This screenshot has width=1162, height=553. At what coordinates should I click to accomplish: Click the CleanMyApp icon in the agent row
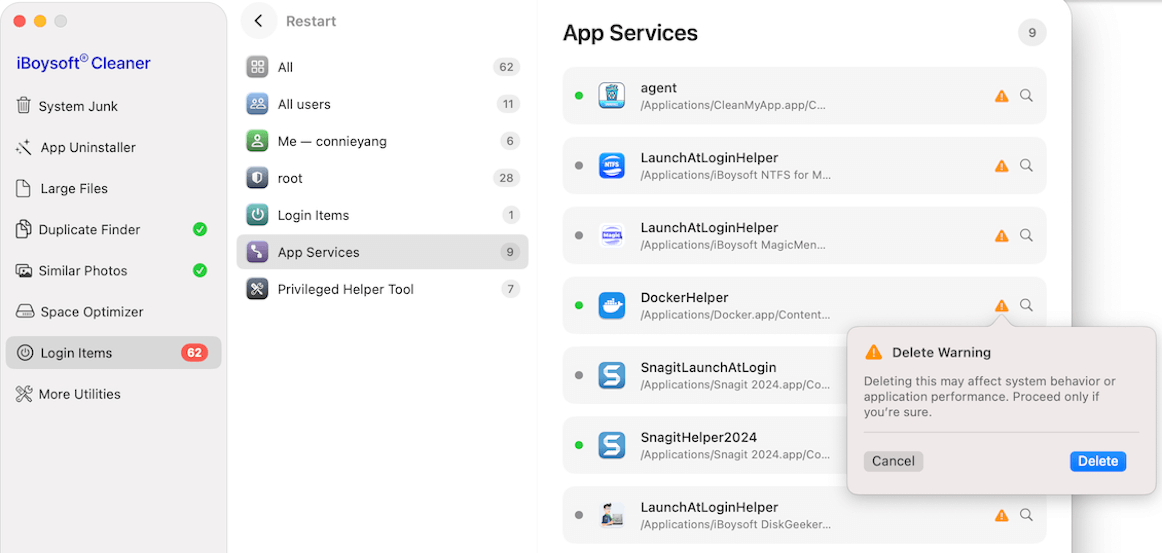tap(611, 96)
